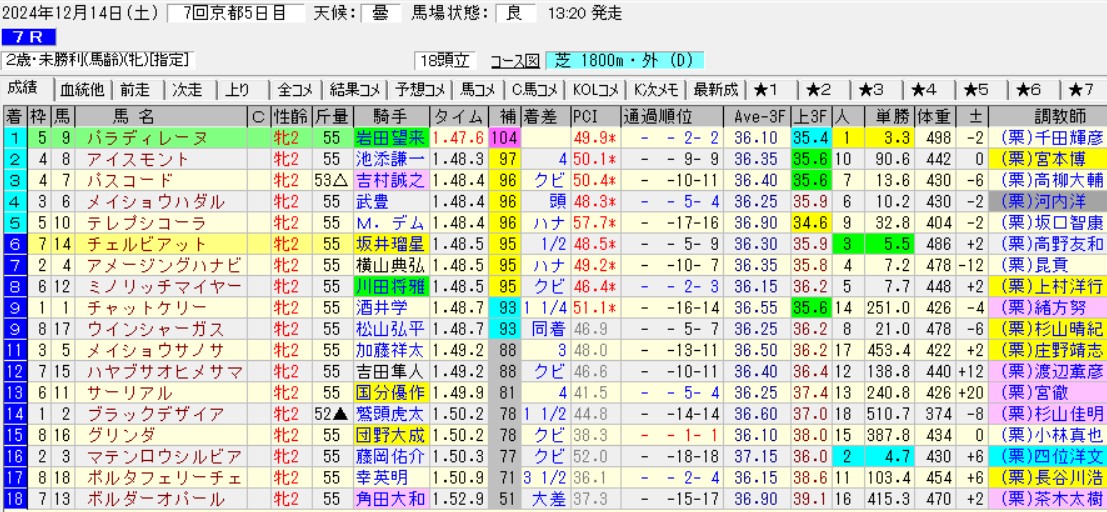
Task: Switch to the 血統他 tab
Action: [82, 89]
